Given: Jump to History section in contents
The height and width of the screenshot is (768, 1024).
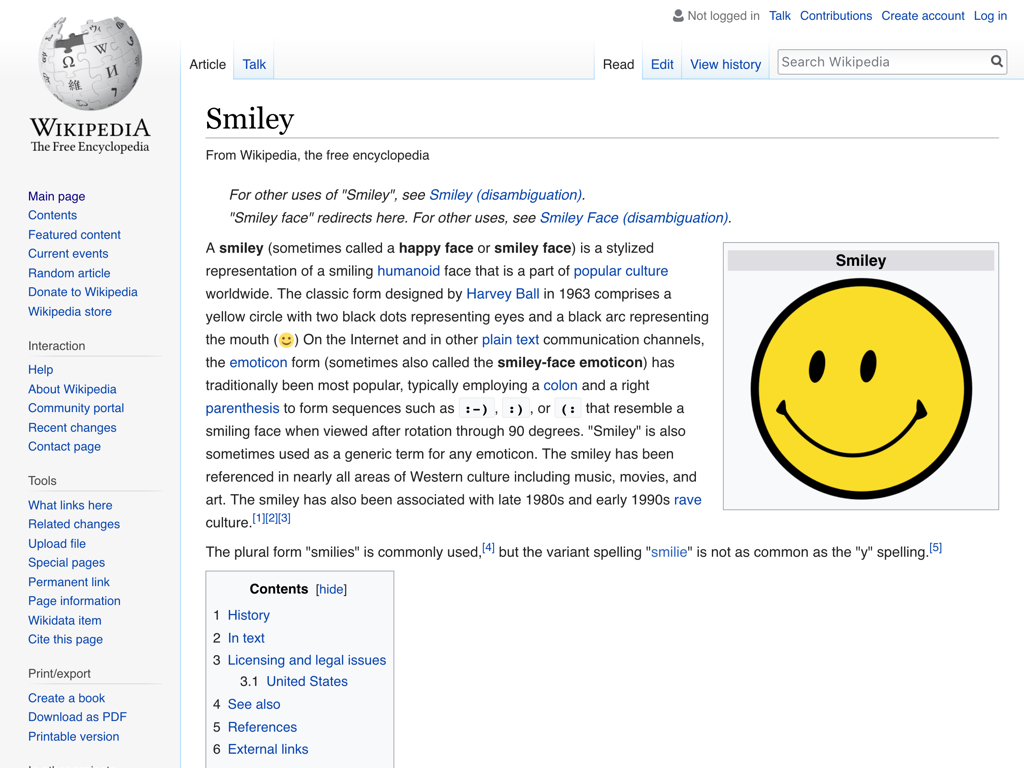Looking at the screenshot, I should click(x=248, y=615).
